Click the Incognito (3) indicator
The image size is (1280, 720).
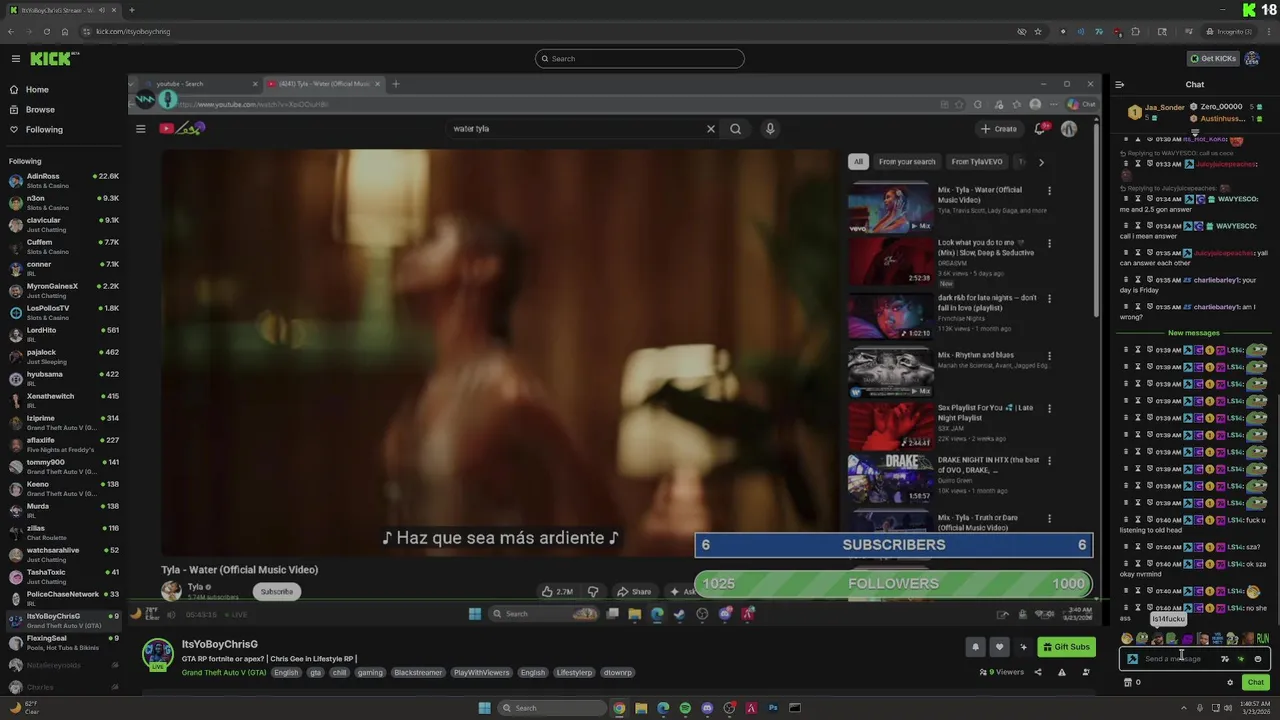pyautogui.click(x=1229, y=31)
